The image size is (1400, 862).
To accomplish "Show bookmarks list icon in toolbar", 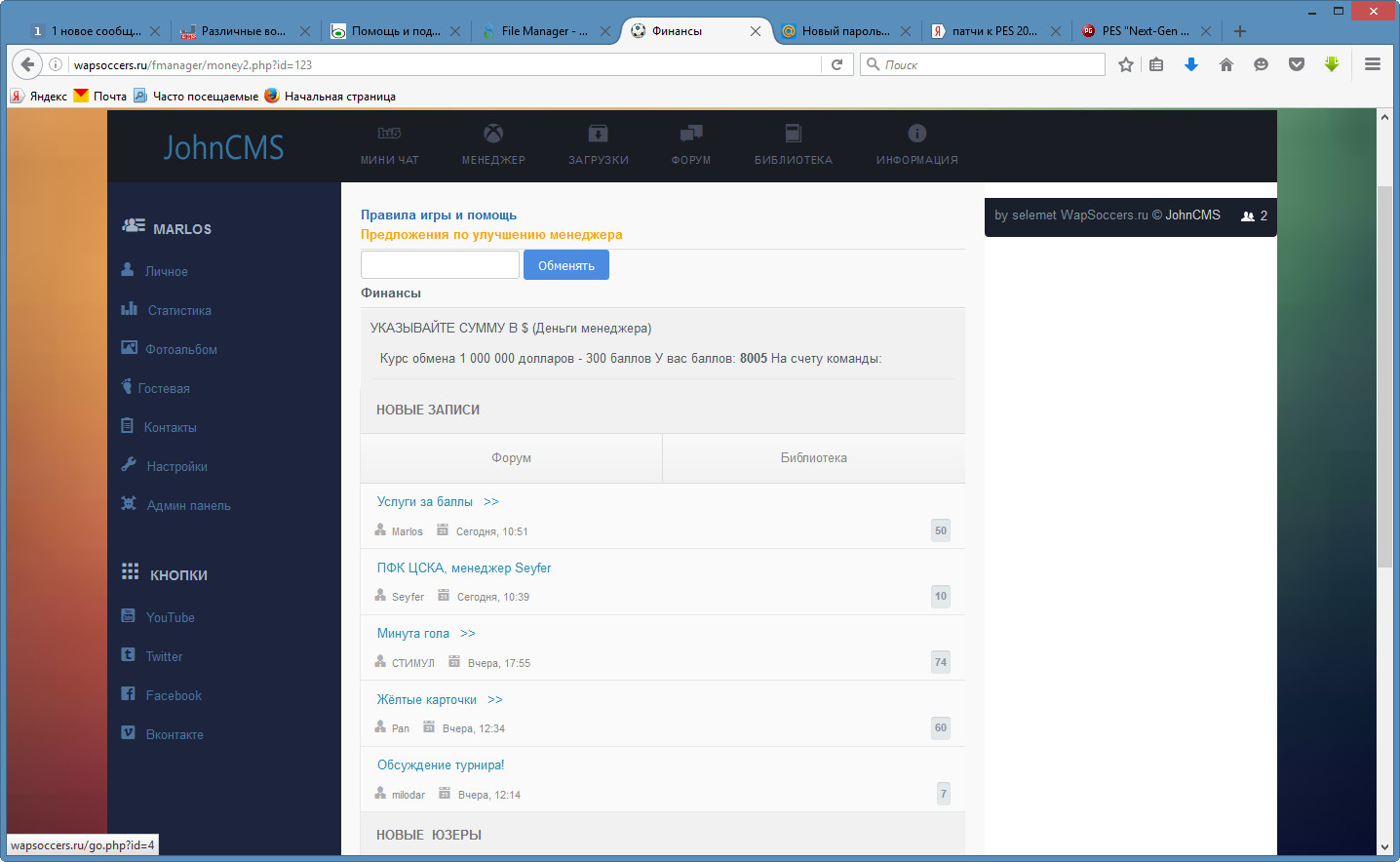I will click(x=1156, y=64).
